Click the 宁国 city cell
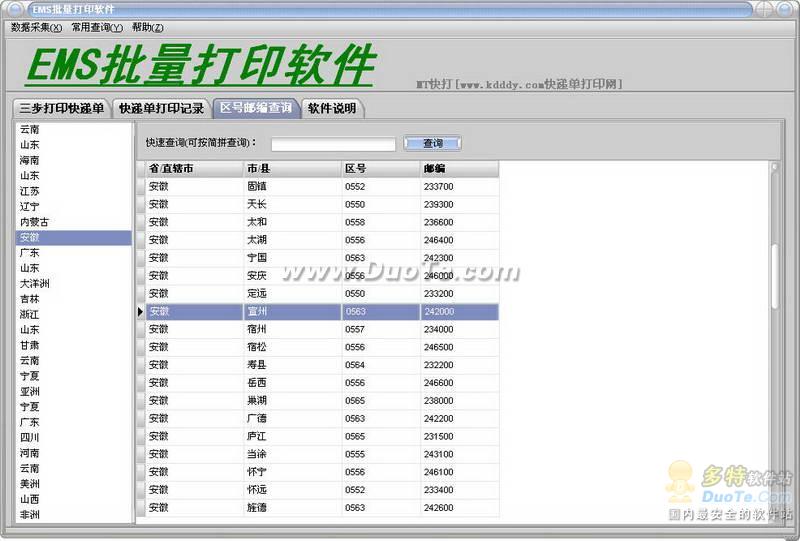This screenshot has height=541, width=800. [x=292, y=258]
